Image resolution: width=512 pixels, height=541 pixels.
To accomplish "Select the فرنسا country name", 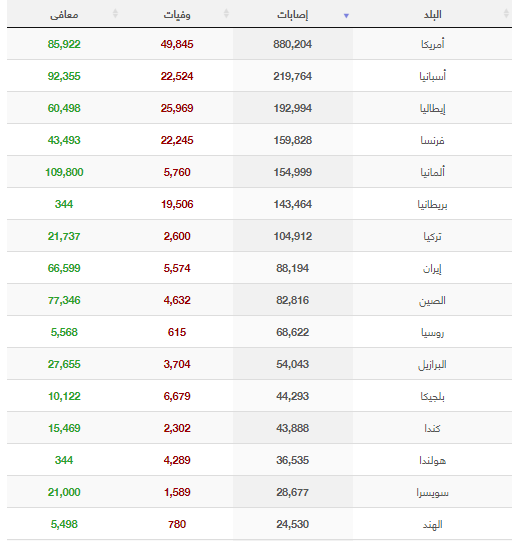I will 432,140.
